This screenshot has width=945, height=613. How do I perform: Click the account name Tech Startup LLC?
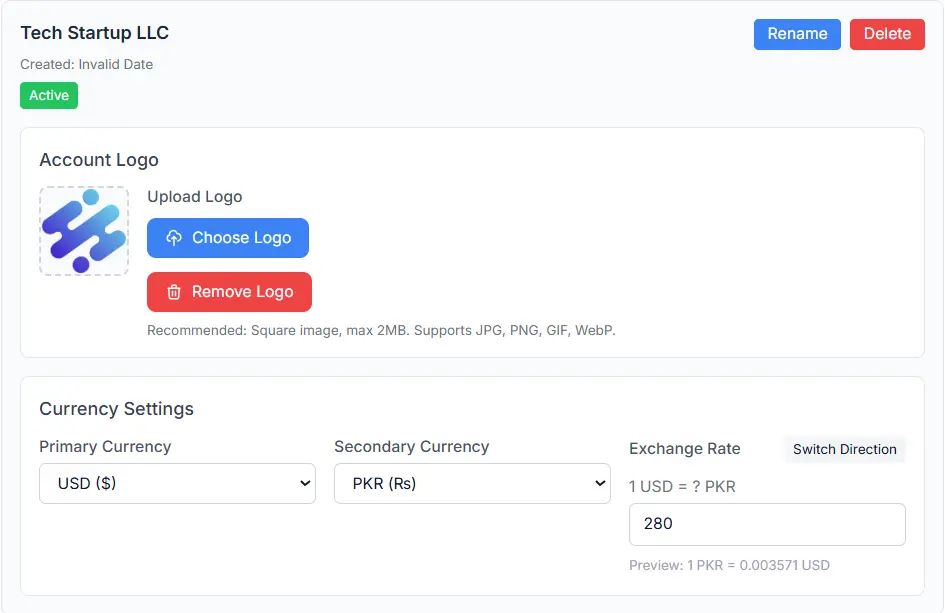94,33
